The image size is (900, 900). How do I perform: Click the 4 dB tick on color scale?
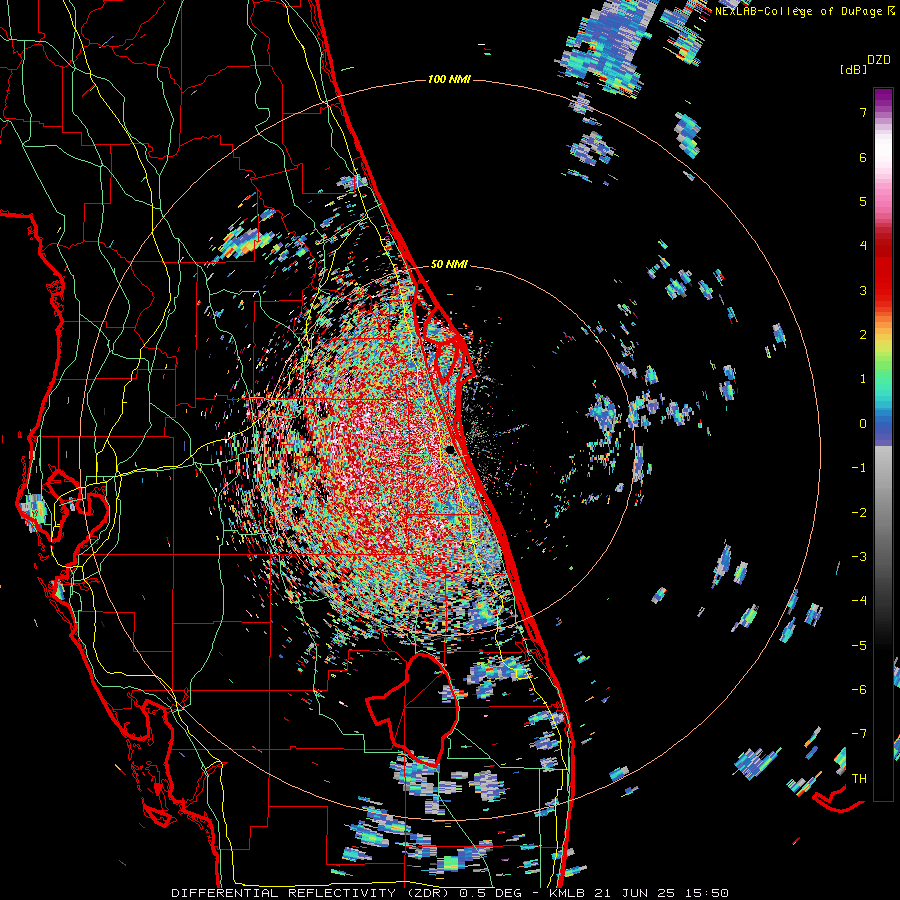(863, 246)
